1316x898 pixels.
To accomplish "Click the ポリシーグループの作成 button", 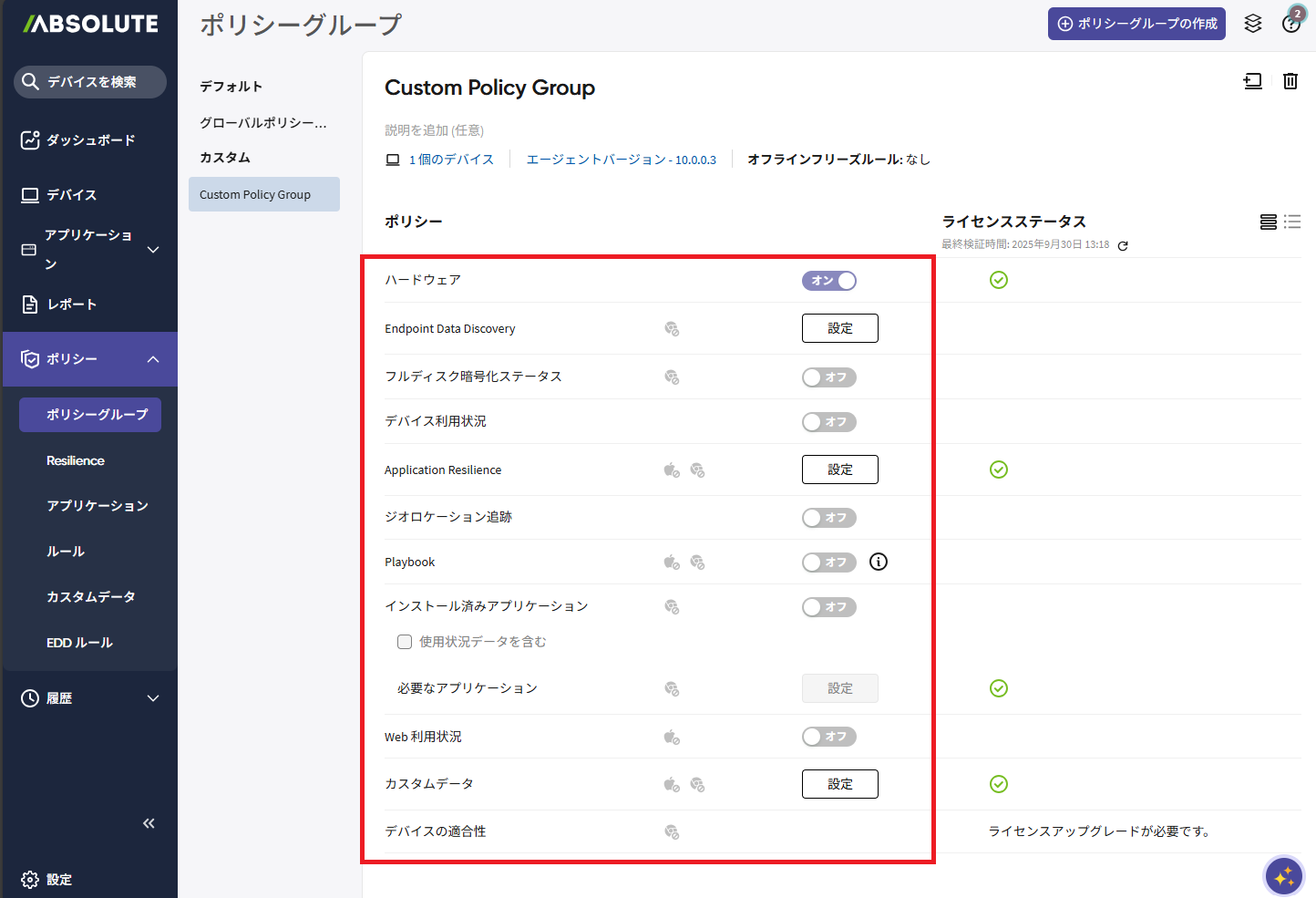I will pyautogui.click(x=1136, y=24).
